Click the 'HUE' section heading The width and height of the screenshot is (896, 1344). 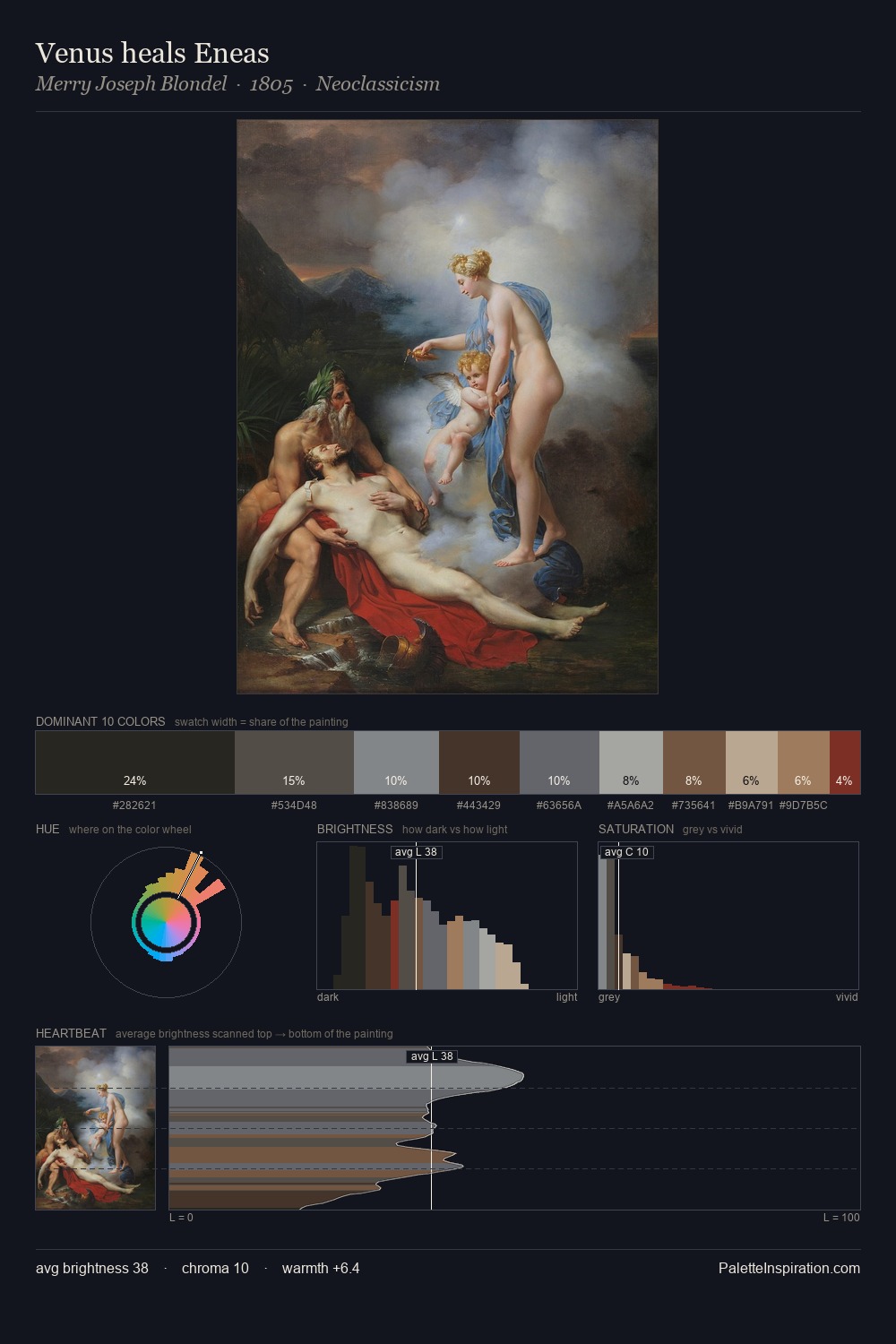click(x=47, y=829)
